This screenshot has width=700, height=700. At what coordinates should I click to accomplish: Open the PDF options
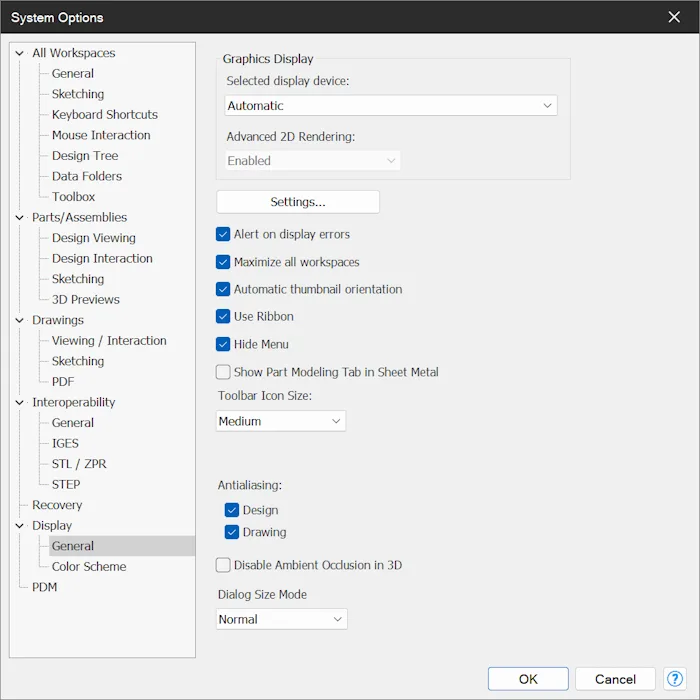63,381
